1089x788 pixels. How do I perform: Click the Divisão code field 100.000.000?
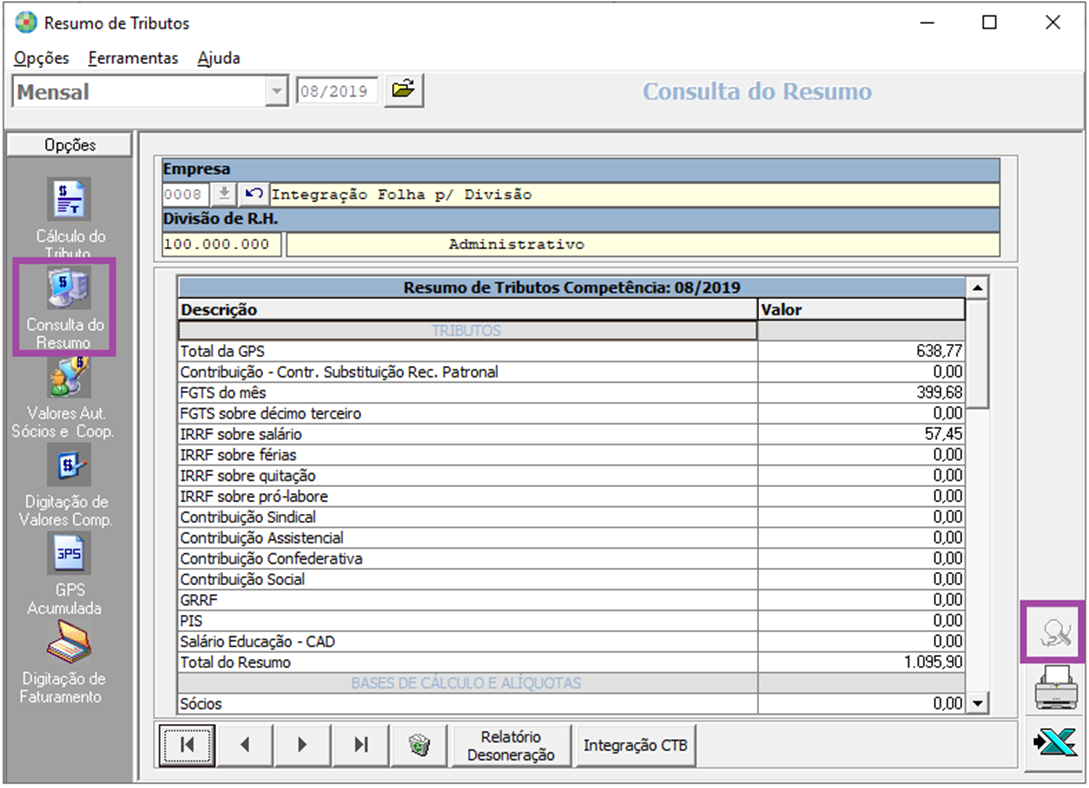pyautogui.click(x=221, y=244)
